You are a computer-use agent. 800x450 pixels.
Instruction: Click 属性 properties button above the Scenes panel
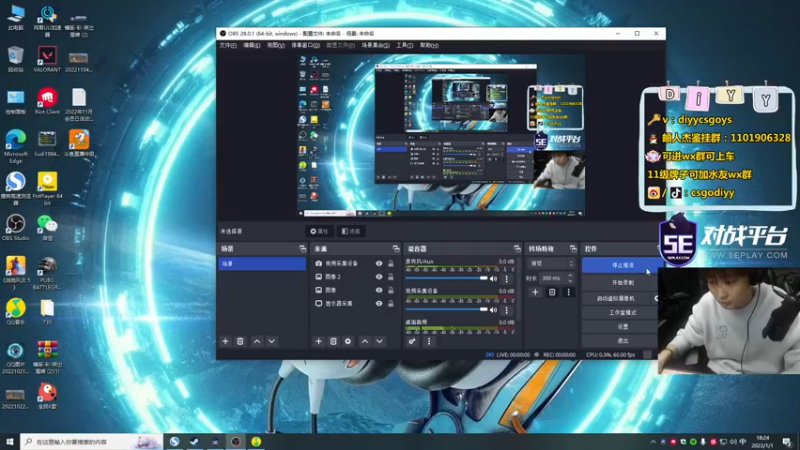(319, 231)
